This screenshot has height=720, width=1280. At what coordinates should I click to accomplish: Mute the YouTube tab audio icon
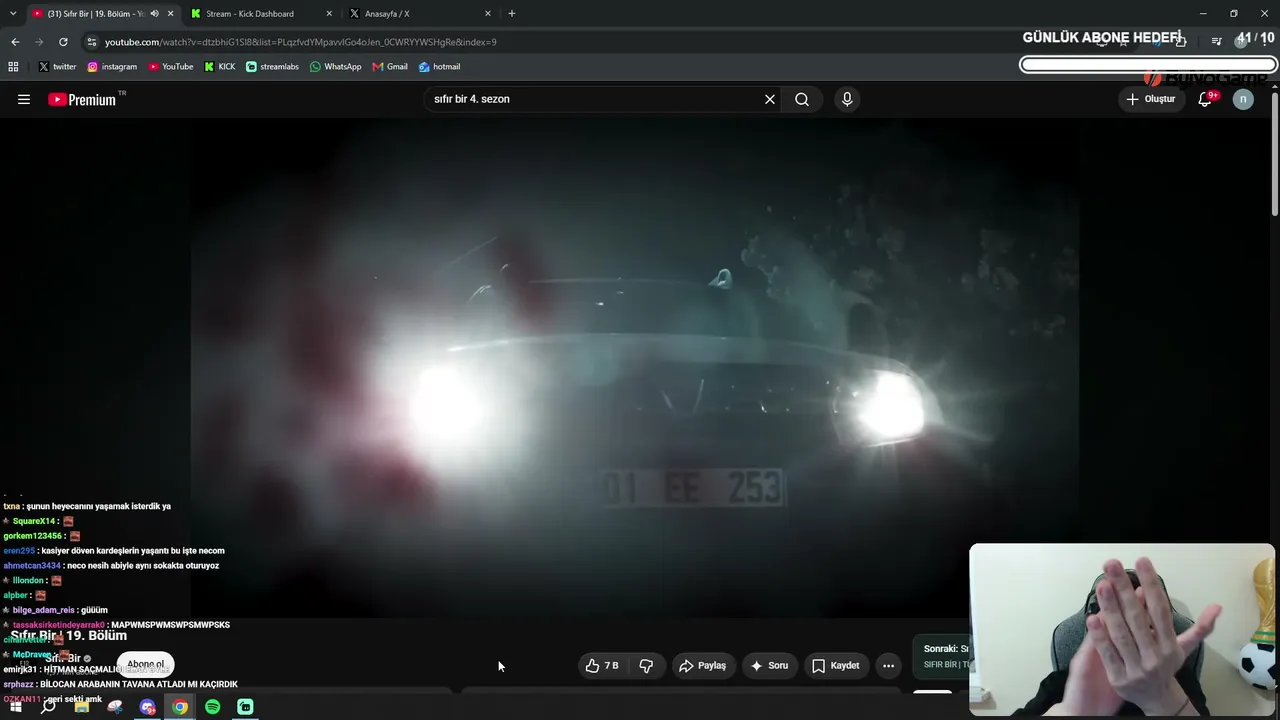coord(154,14)
